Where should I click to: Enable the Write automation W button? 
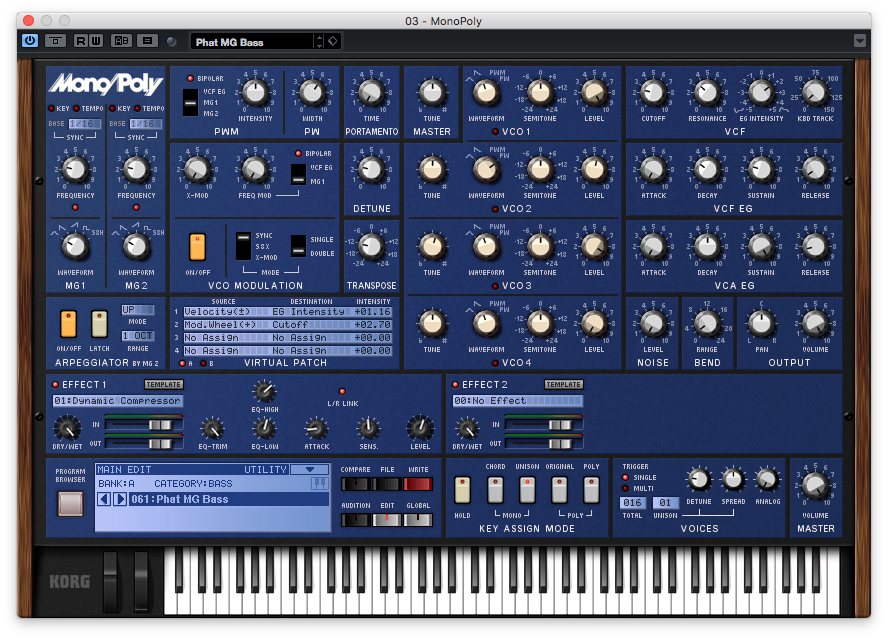click(96, 41)
